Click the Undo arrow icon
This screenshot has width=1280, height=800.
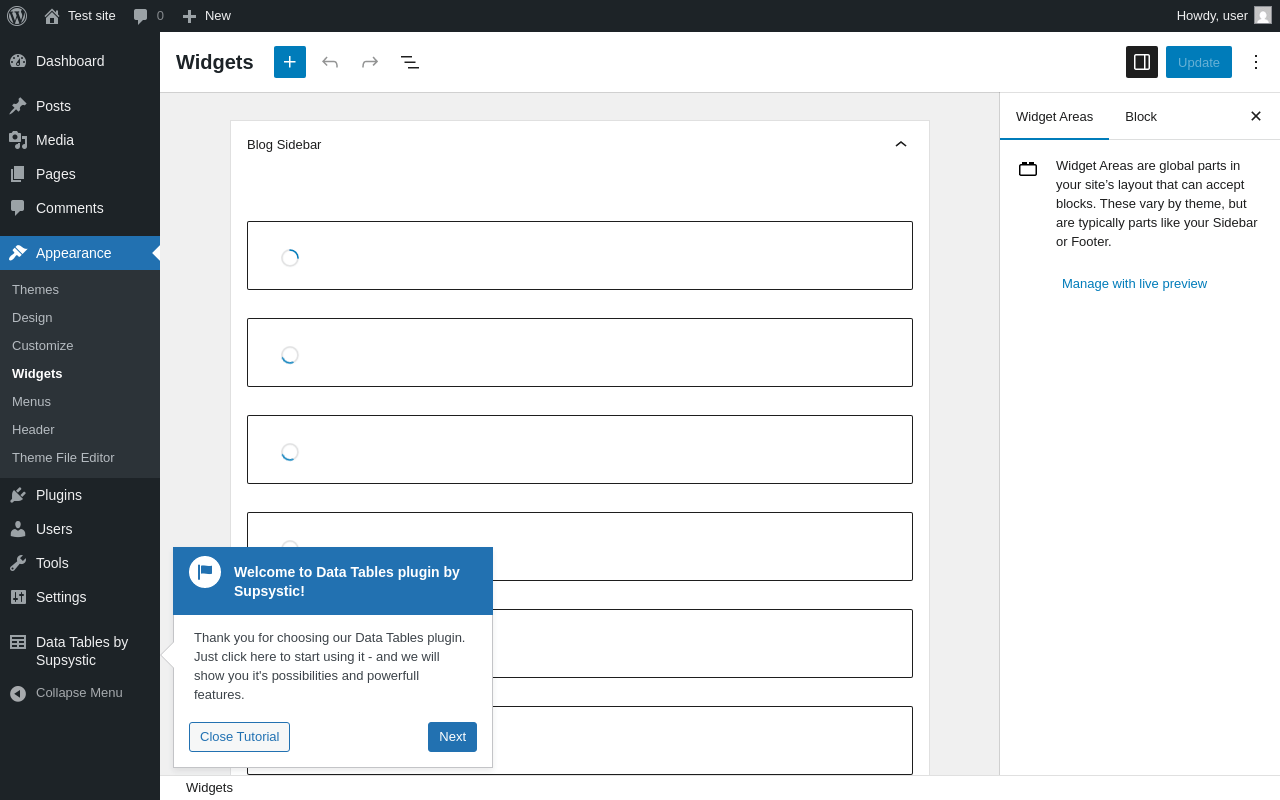click(x=330, y=62)
